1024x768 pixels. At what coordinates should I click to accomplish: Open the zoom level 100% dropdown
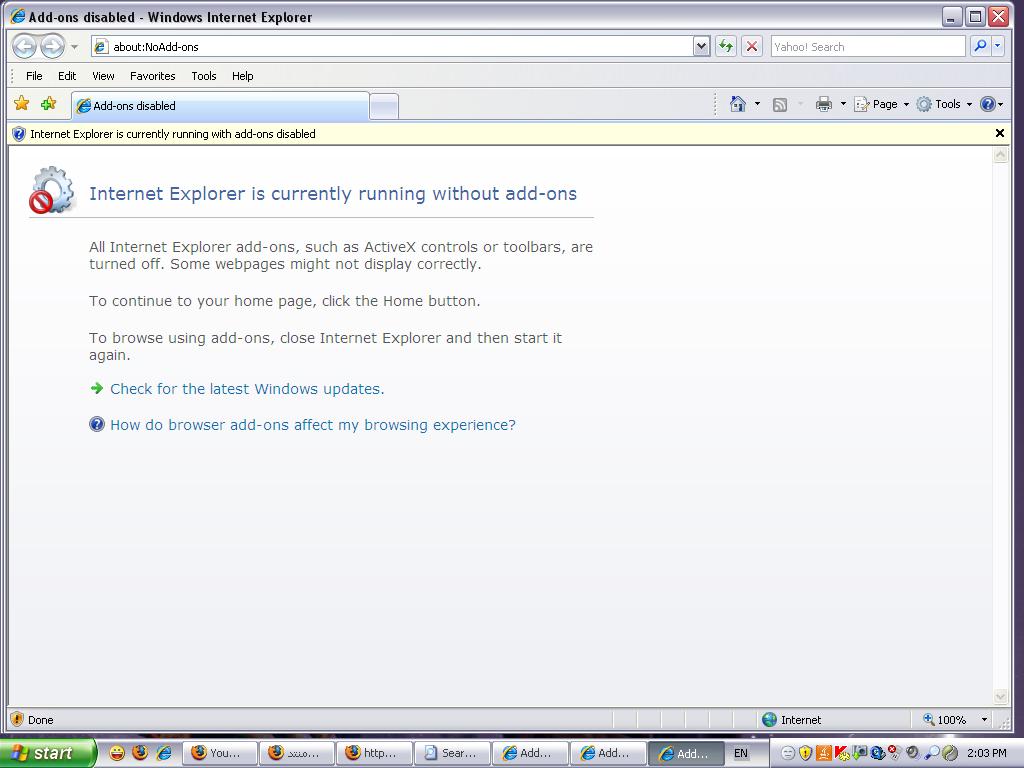point(984,719)
